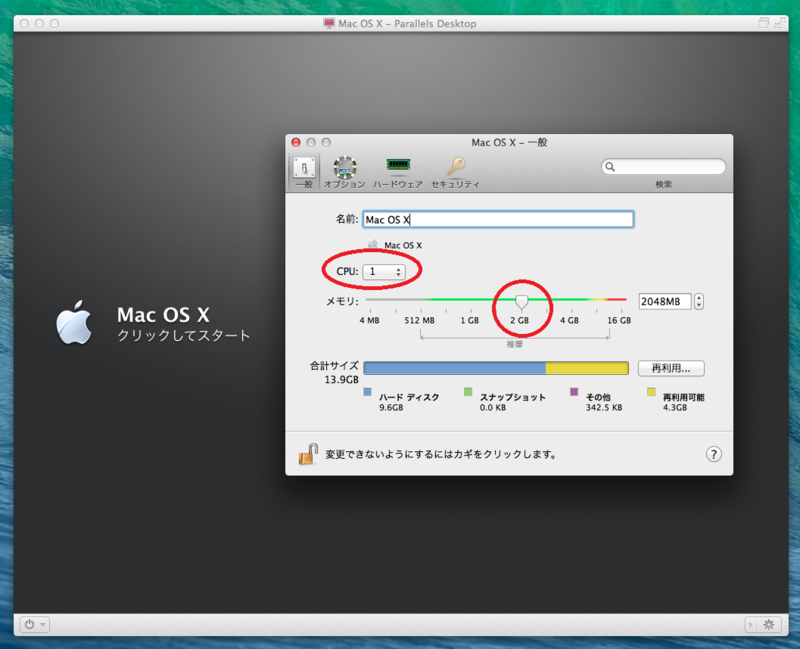
Task: Click the 名前 field containing Mac OS X
Action: (497, 219)
